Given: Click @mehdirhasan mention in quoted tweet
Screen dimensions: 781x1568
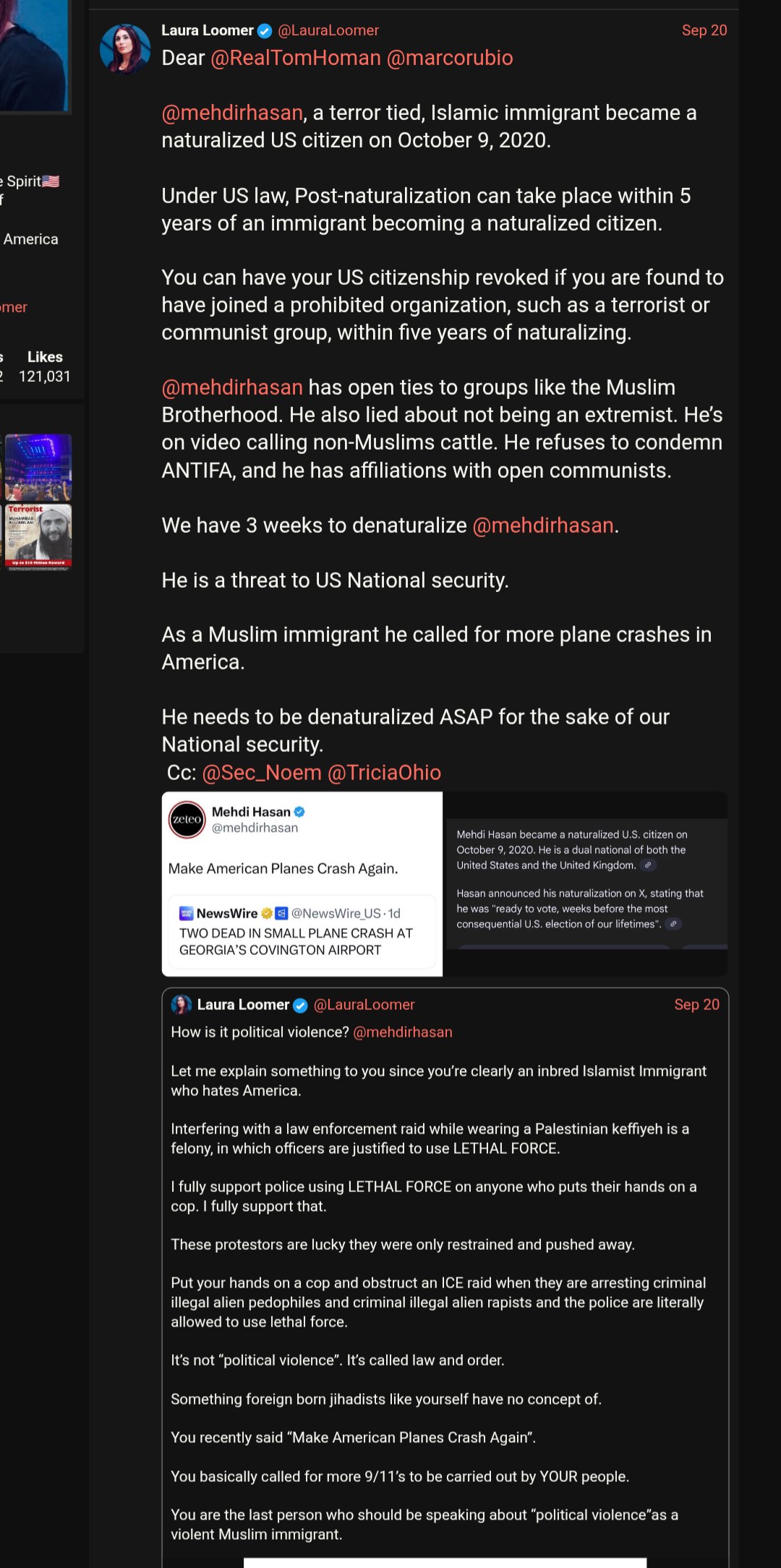Looking at the screenshot, I should [x=402, y=1032].
